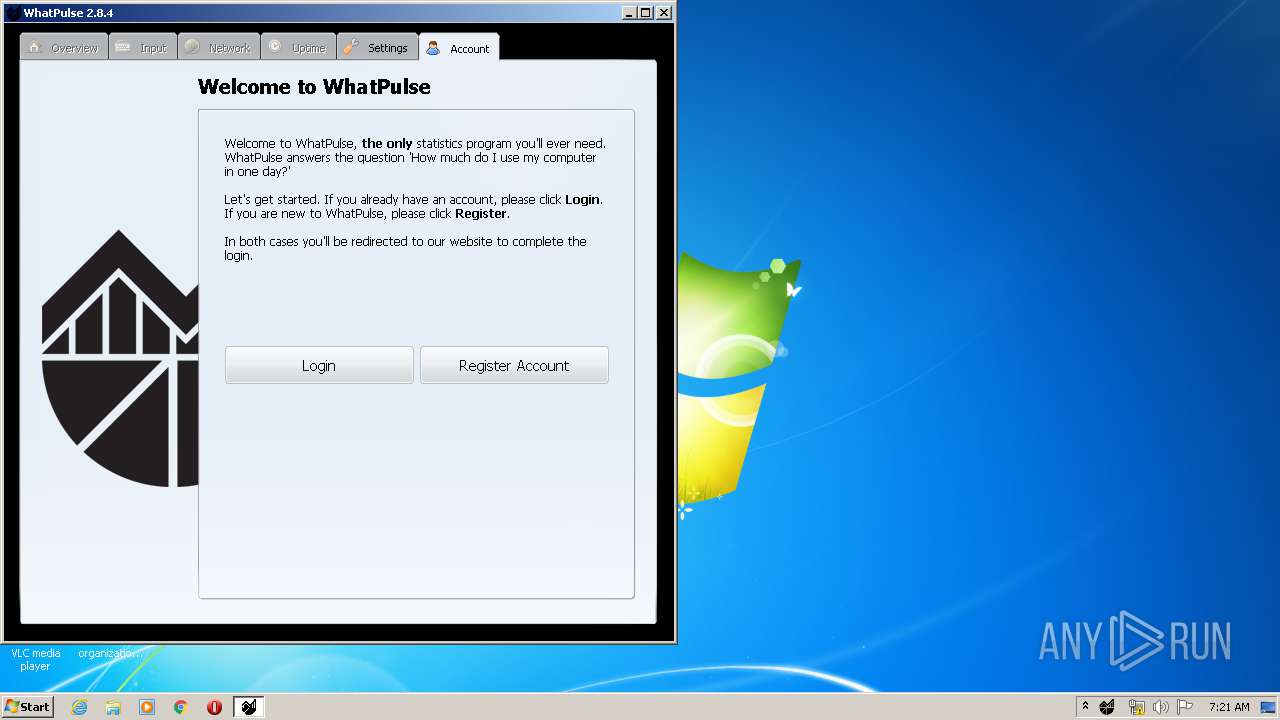Click the Register Account button
Screen dimensions: 1280x720
(x=514, y=365)
